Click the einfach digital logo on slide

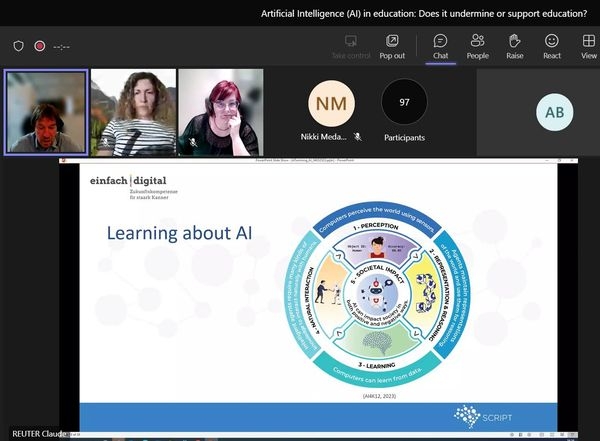[133, 187]
